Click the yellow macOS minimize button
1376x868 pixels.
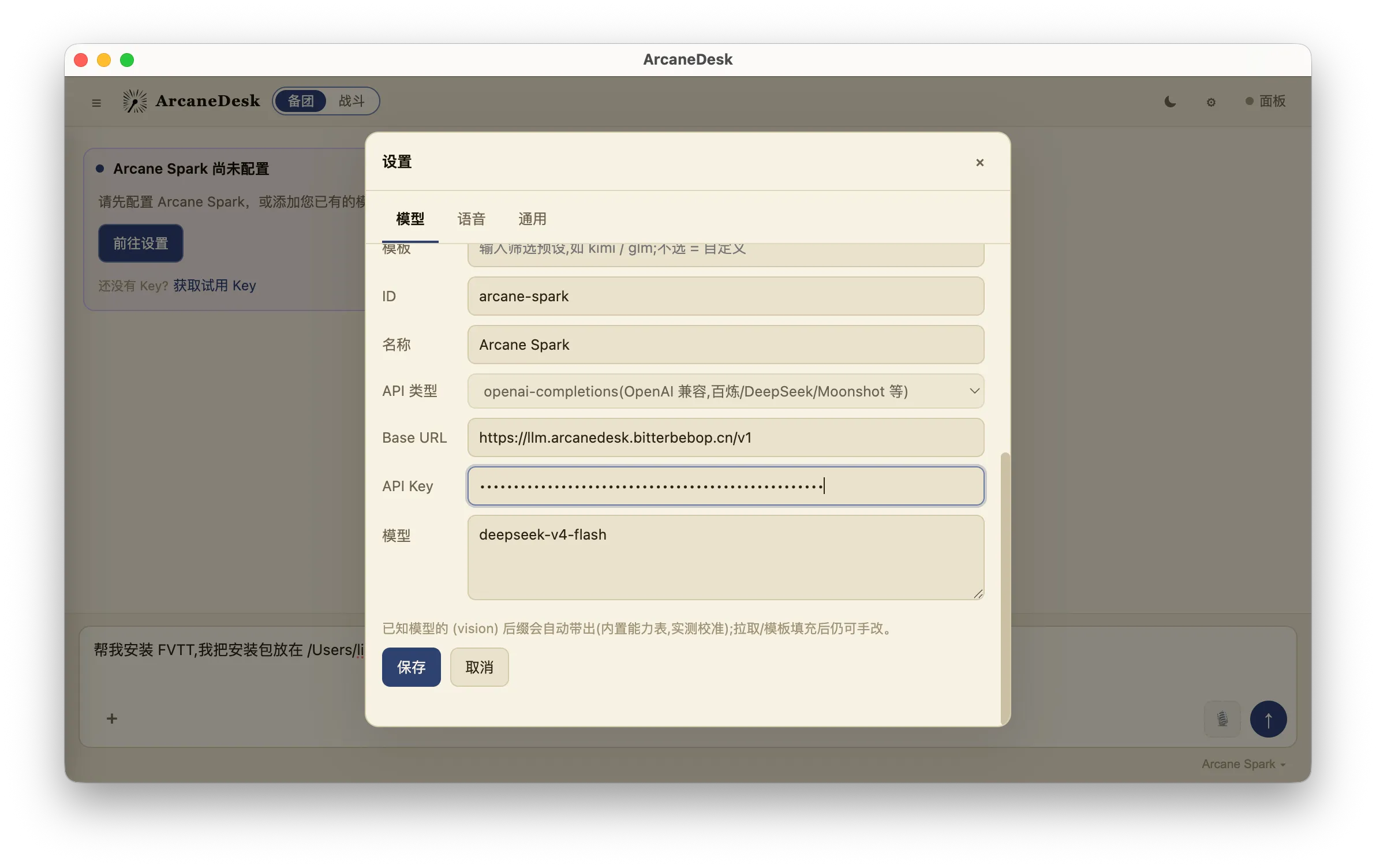[104, 60]
